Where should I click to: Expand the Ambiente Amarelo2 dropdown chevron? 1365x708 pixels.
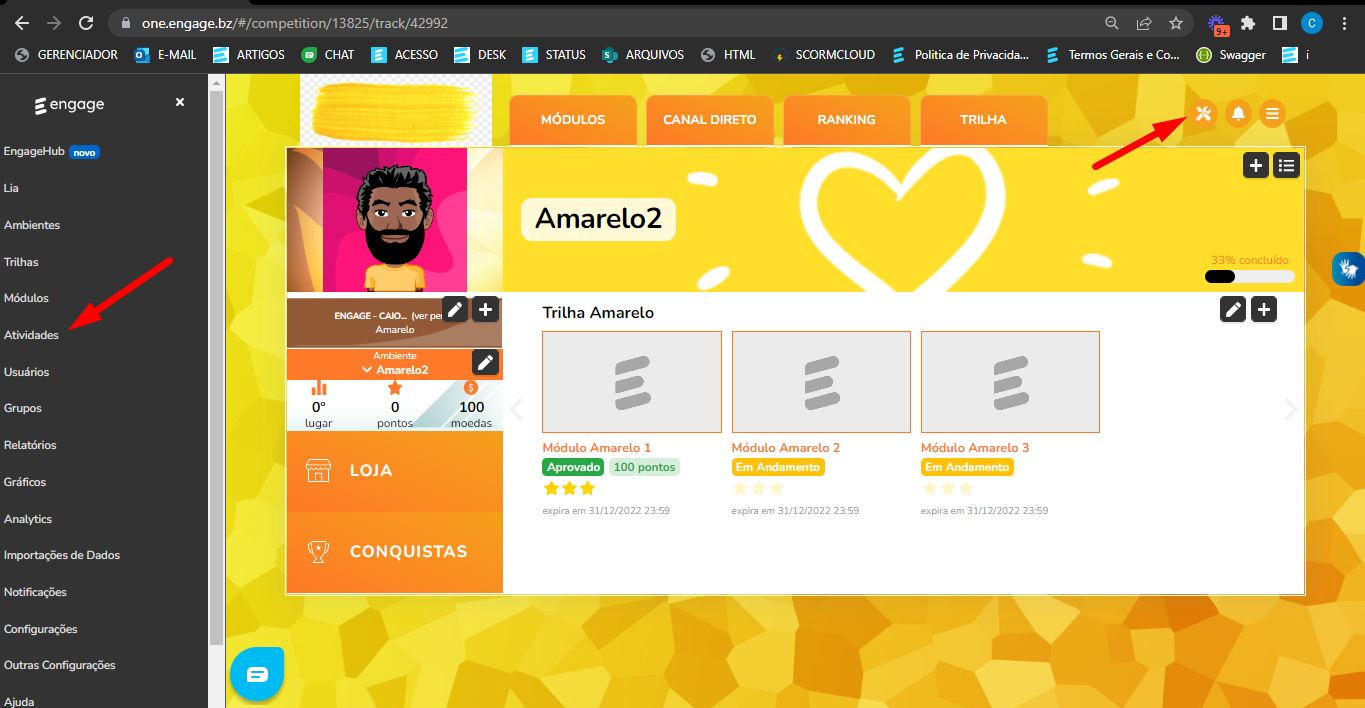(367, 370)
